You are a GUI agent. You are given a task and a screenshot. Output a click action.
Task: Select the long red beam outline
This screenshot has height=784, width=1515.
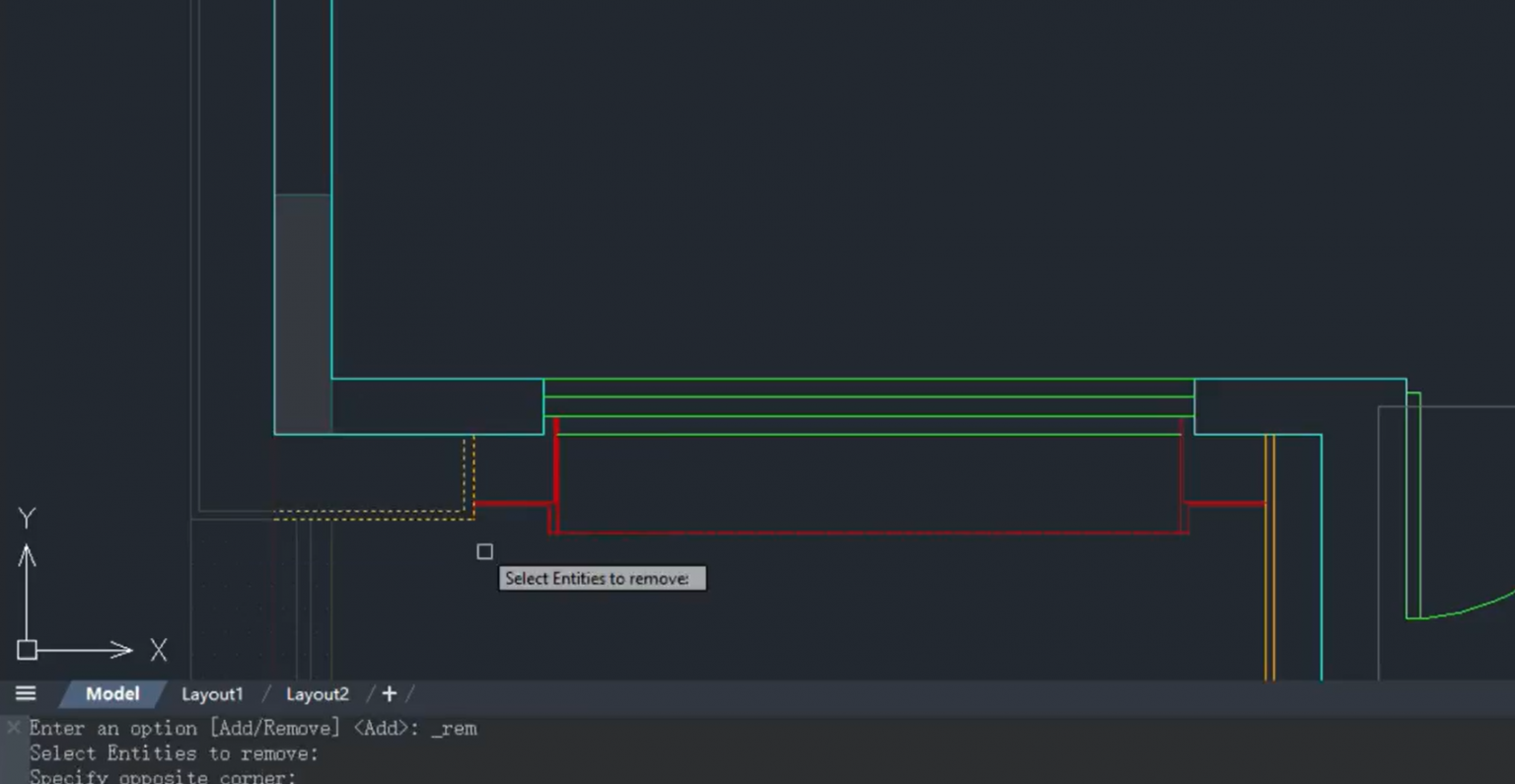point(868,533)
